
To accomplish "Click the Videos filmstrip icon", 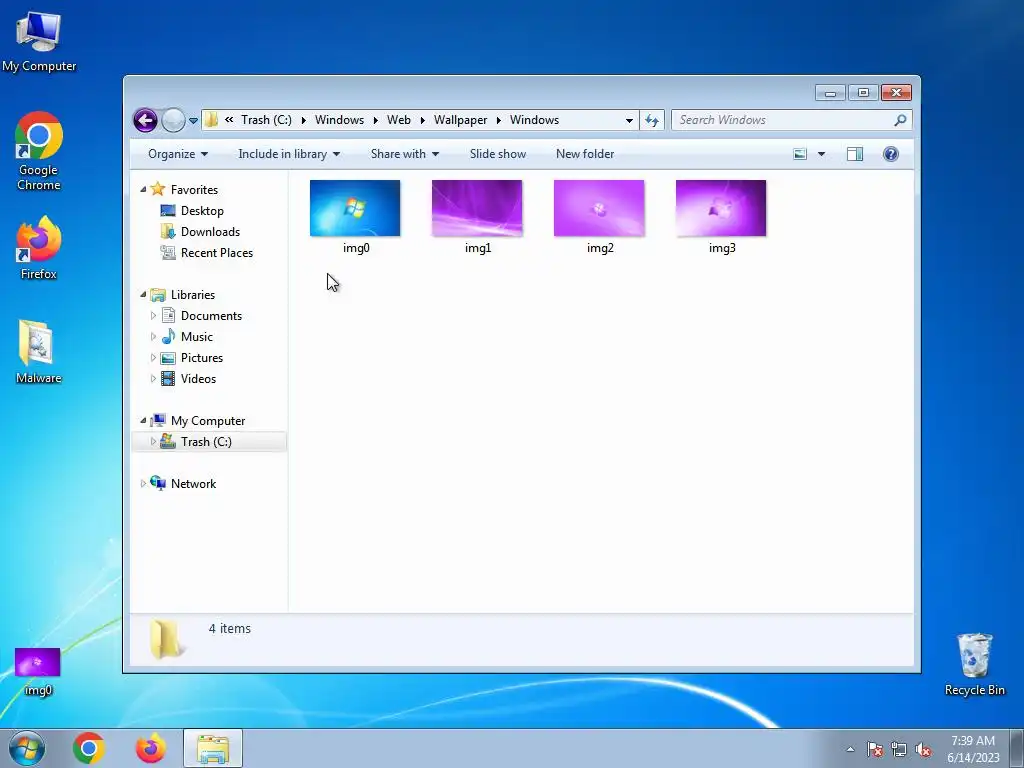I will pyautogui.click(x=168, y=379).
